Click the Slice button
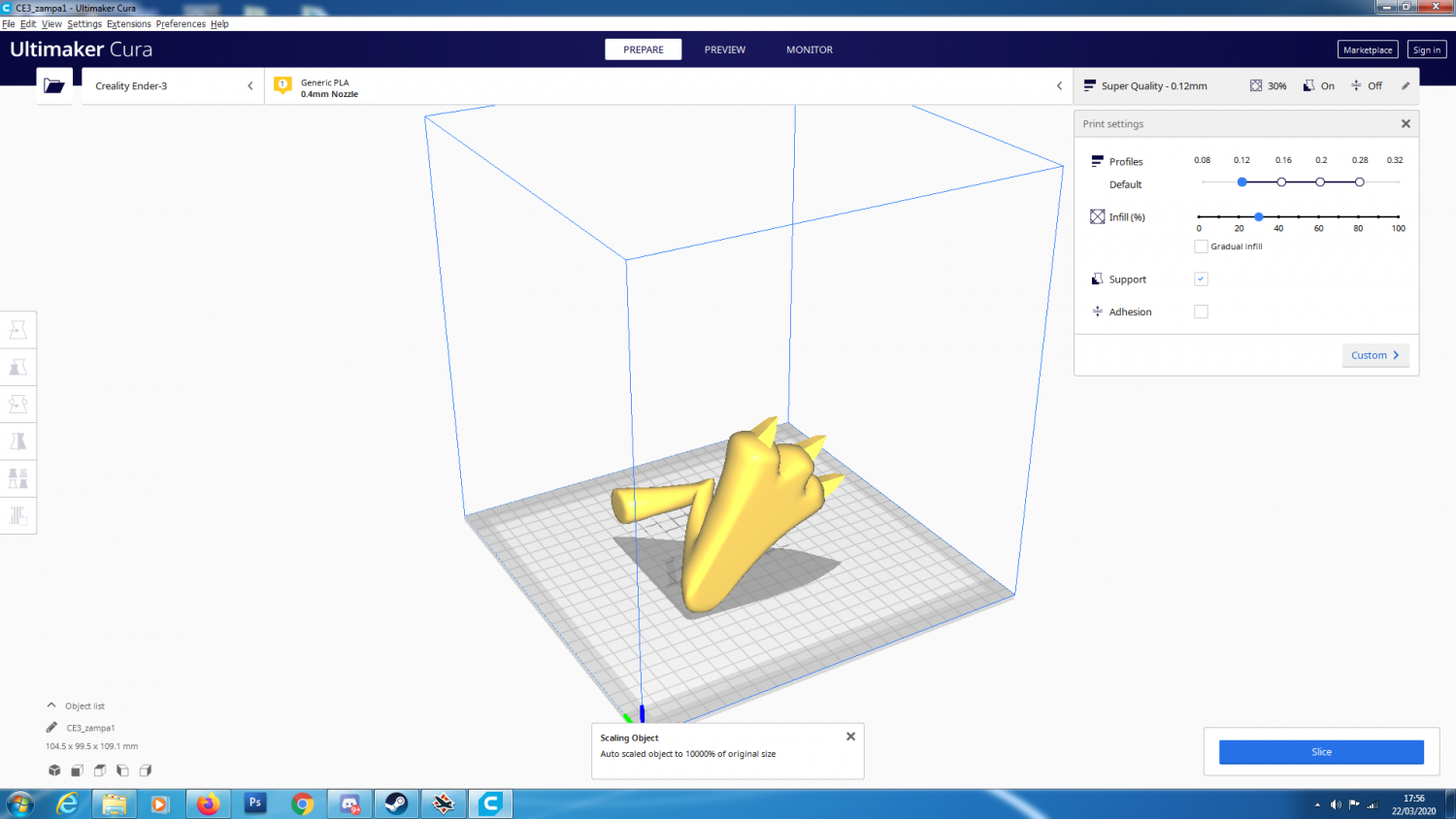 (1321, 752)
